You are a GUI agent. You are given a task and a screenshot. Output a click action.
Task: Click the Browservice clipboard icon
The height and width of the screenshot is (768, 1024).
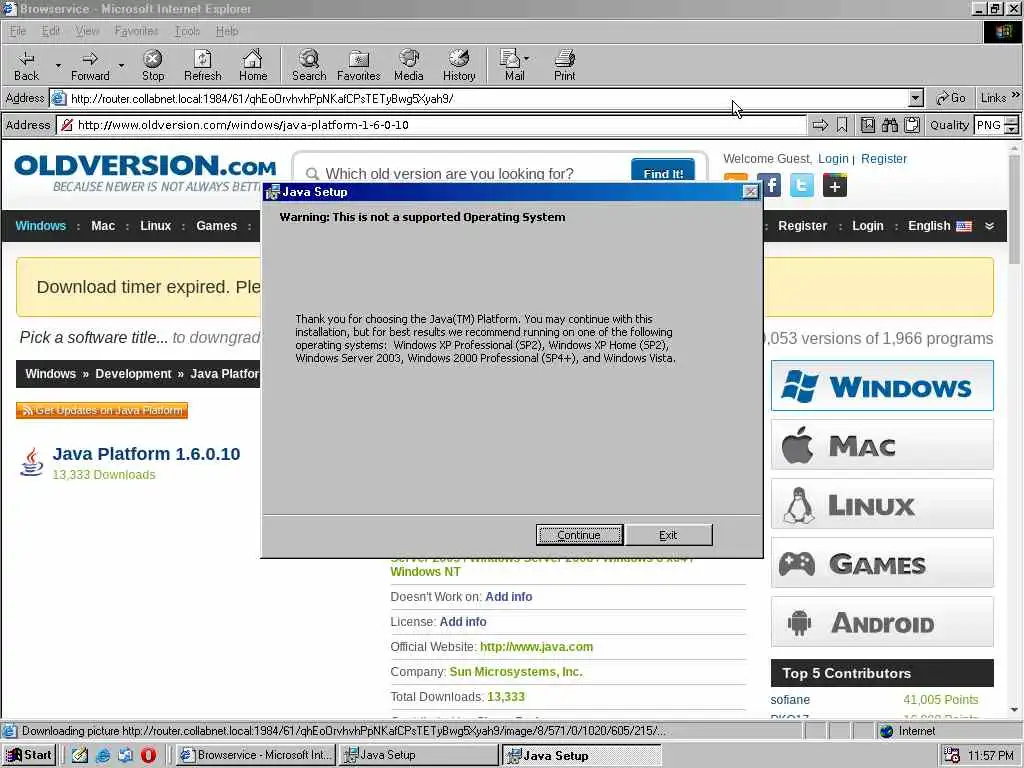[912, 125]
